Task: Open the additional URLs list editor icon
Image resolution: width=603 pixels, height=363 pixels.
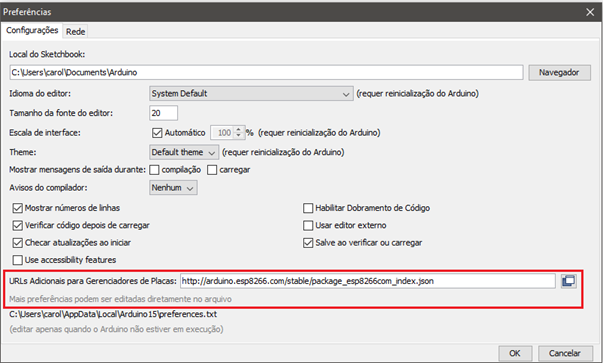Action: coord(568,281)
